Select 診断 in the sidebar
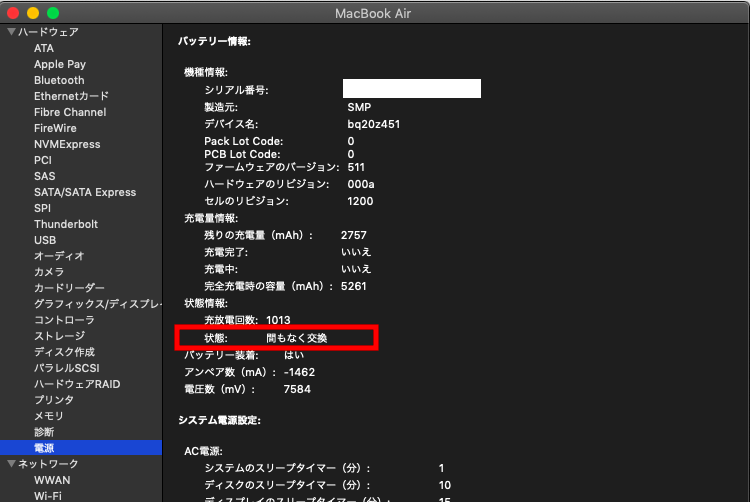The height and width of the screenshot is (502, 750). point(44,432)
